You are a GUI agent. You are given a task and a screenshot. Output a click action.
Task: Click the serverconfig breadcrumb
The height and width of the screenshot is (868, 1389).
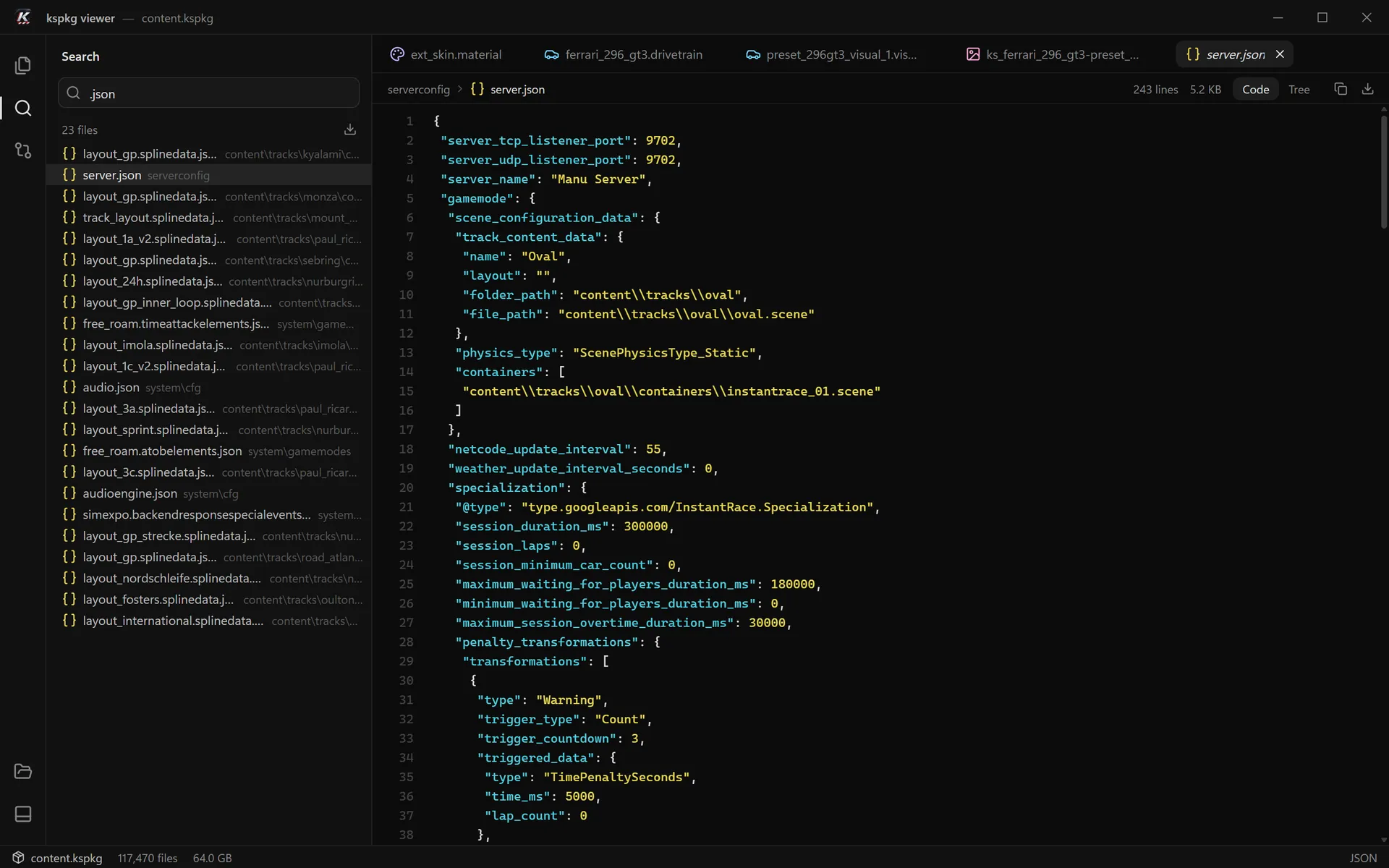[418, 90]
